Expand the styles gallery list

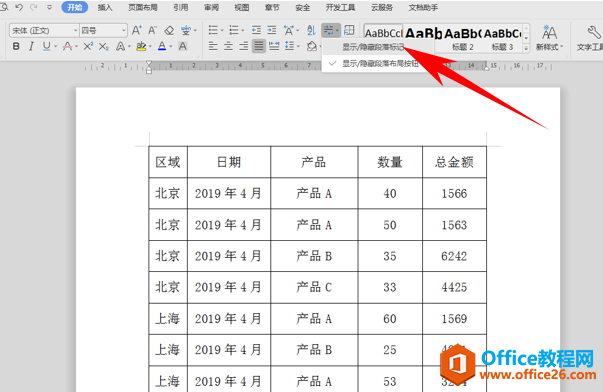(526, 48)
